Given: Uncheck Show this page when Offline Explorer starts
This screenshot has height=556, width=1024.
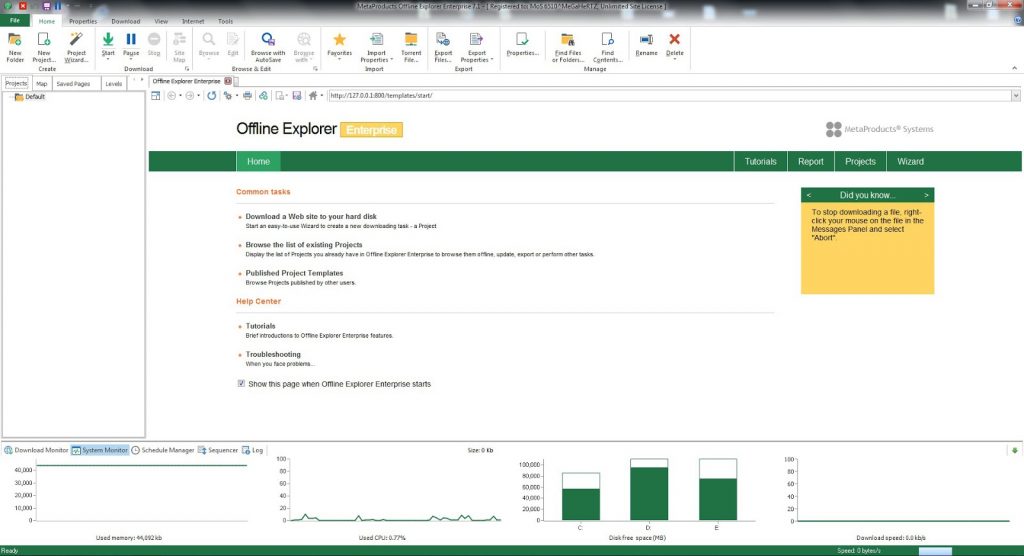Looking at the screenshot, I should 241,384.
